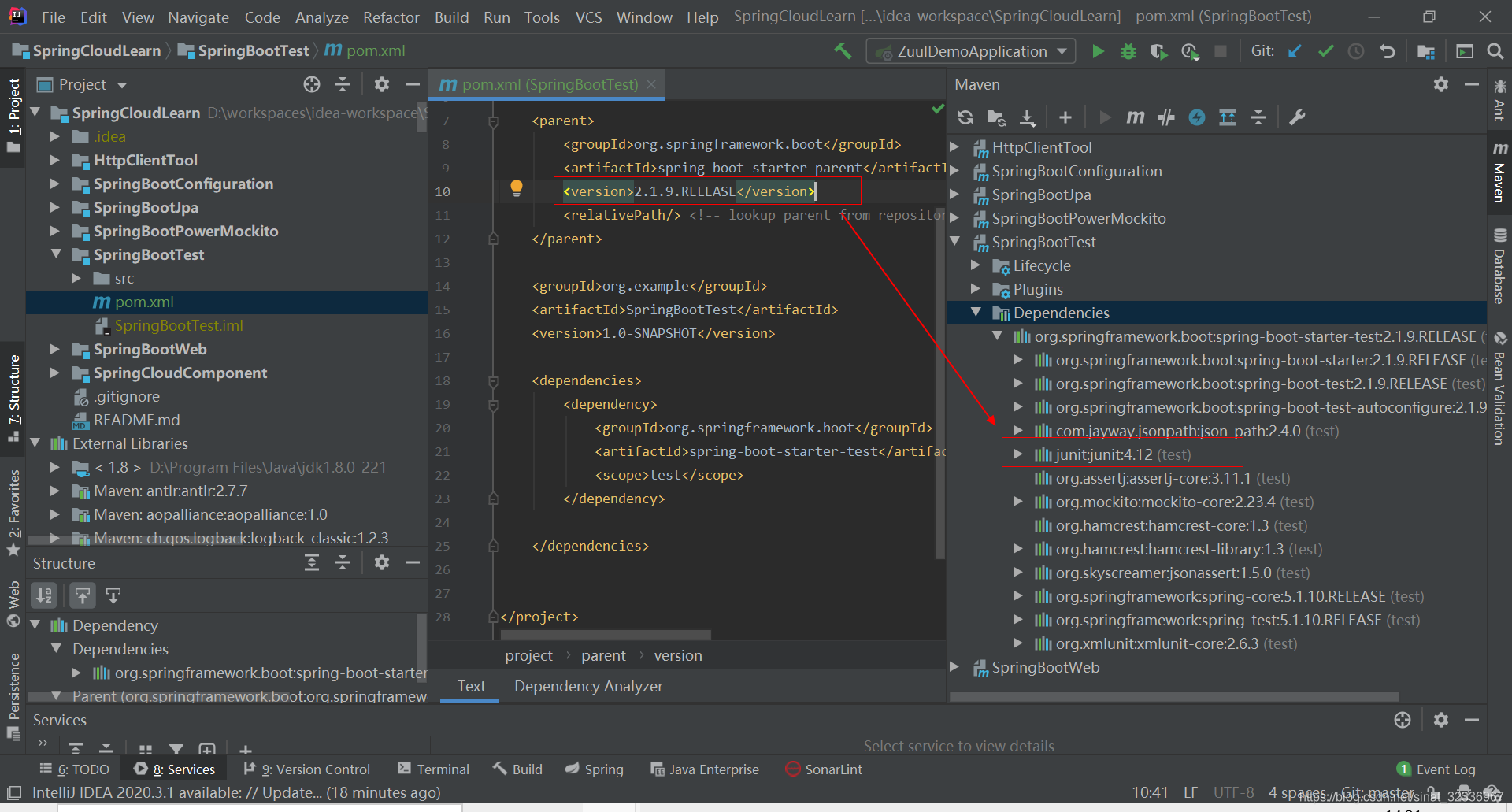Execute Maven goal via the m icon
Viewport: 1512px width, 812px height.
1135,117
